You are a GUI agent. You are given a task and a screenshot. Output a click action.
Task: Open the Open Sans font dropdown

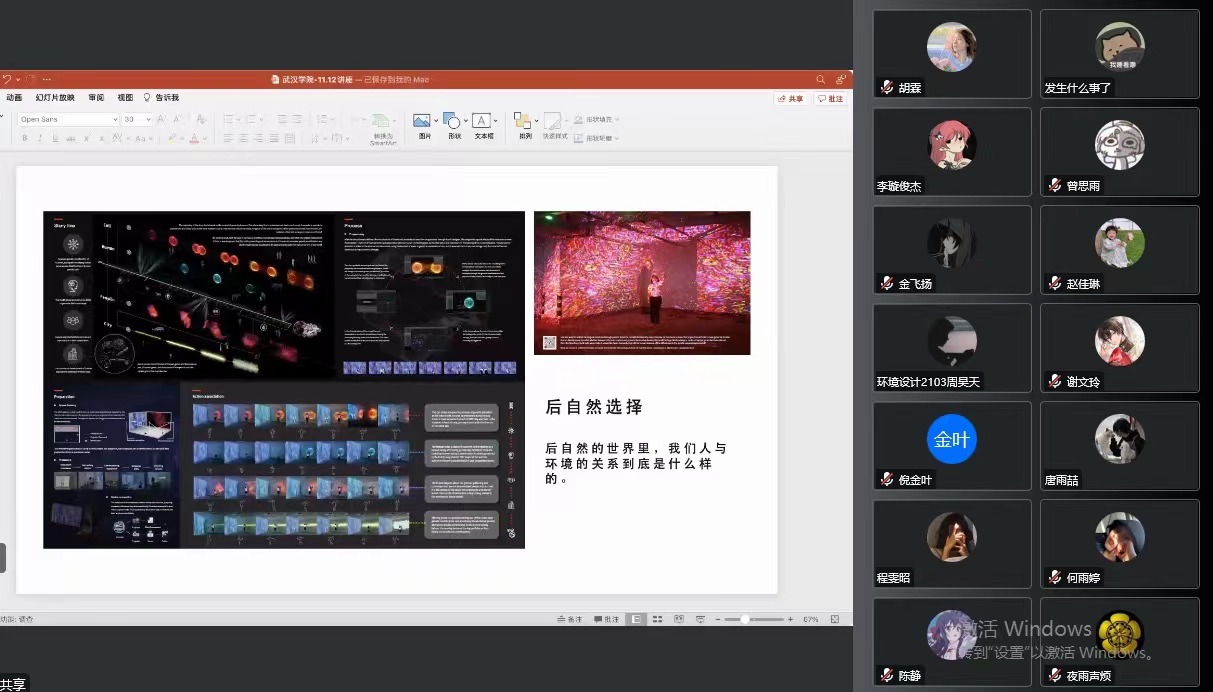click(x=113, y=119)
